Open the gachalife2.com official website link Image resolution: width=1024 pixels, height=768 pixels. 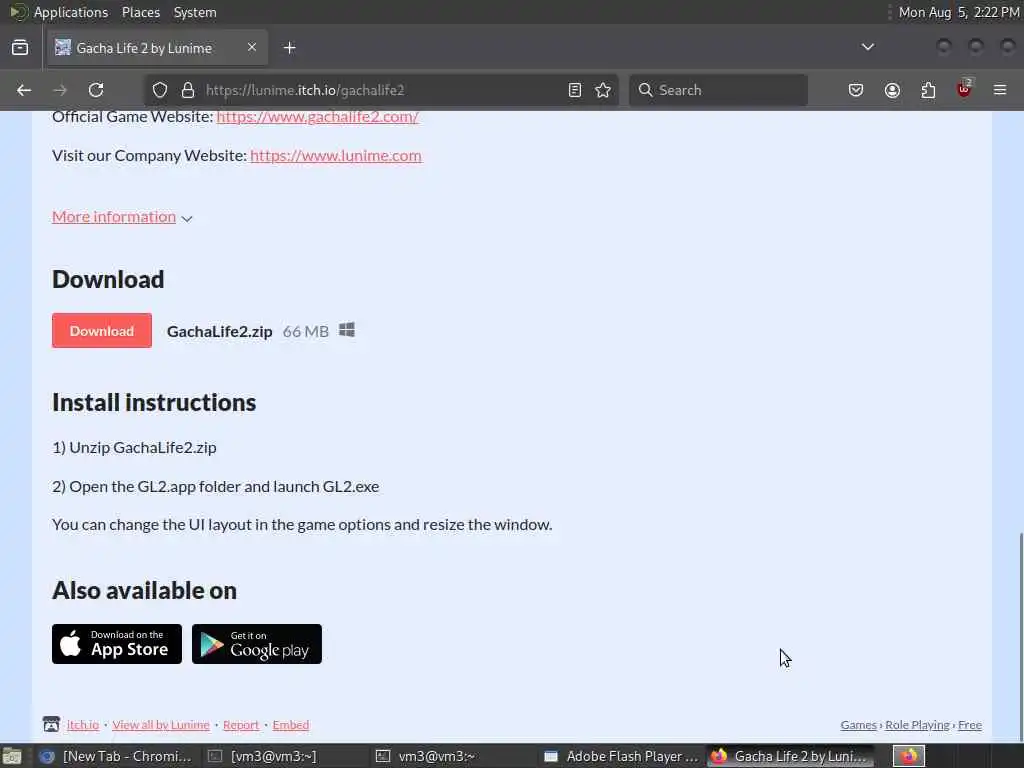(x=317, y=117)
